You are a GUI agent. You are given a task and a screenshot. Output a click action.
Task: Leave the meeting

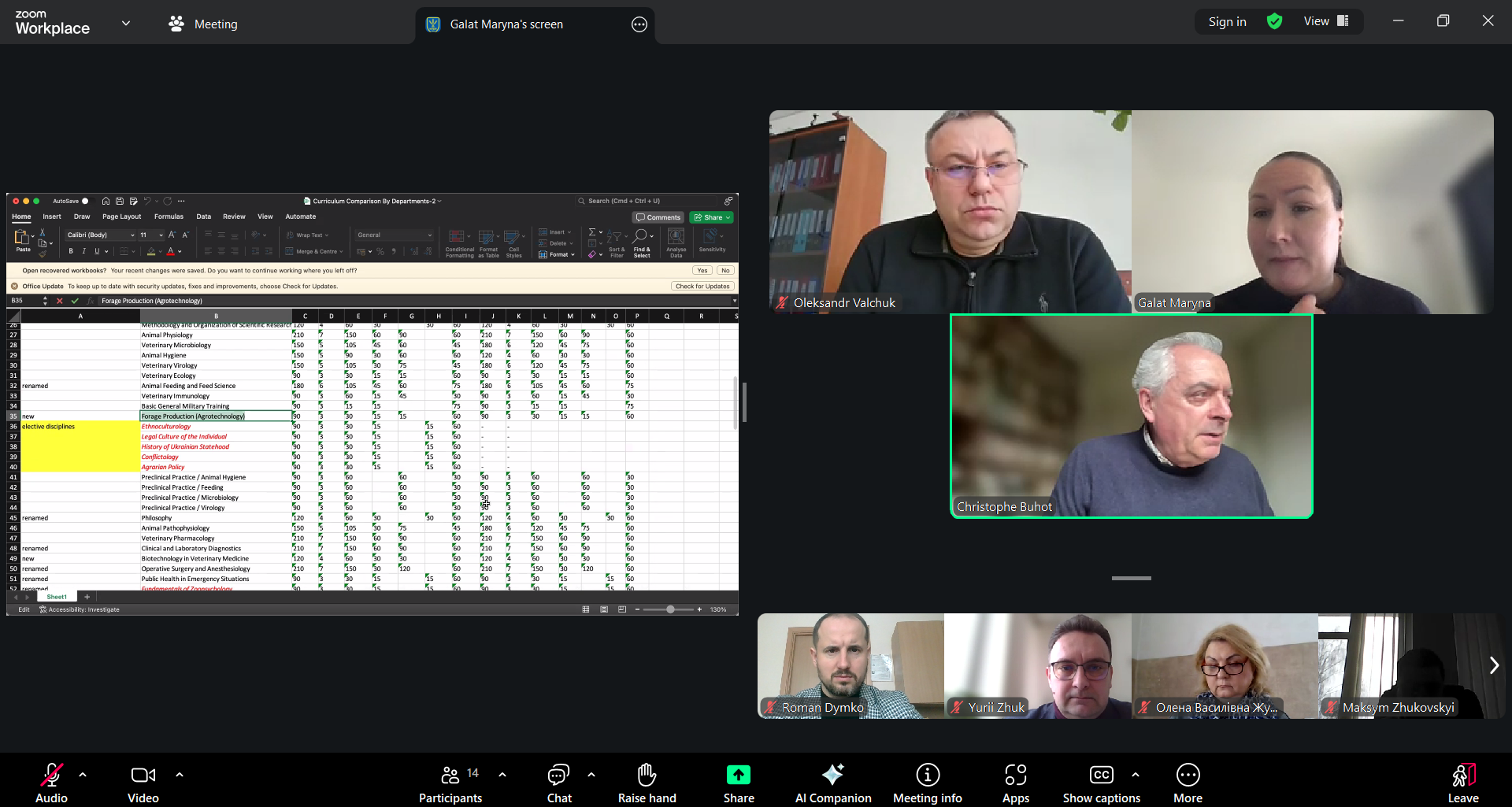1462,783
